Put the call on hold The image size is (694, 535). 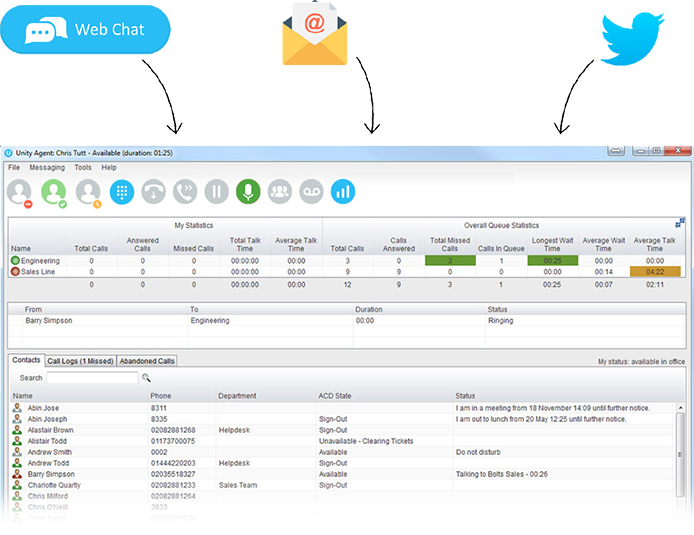tap(216, 190)
